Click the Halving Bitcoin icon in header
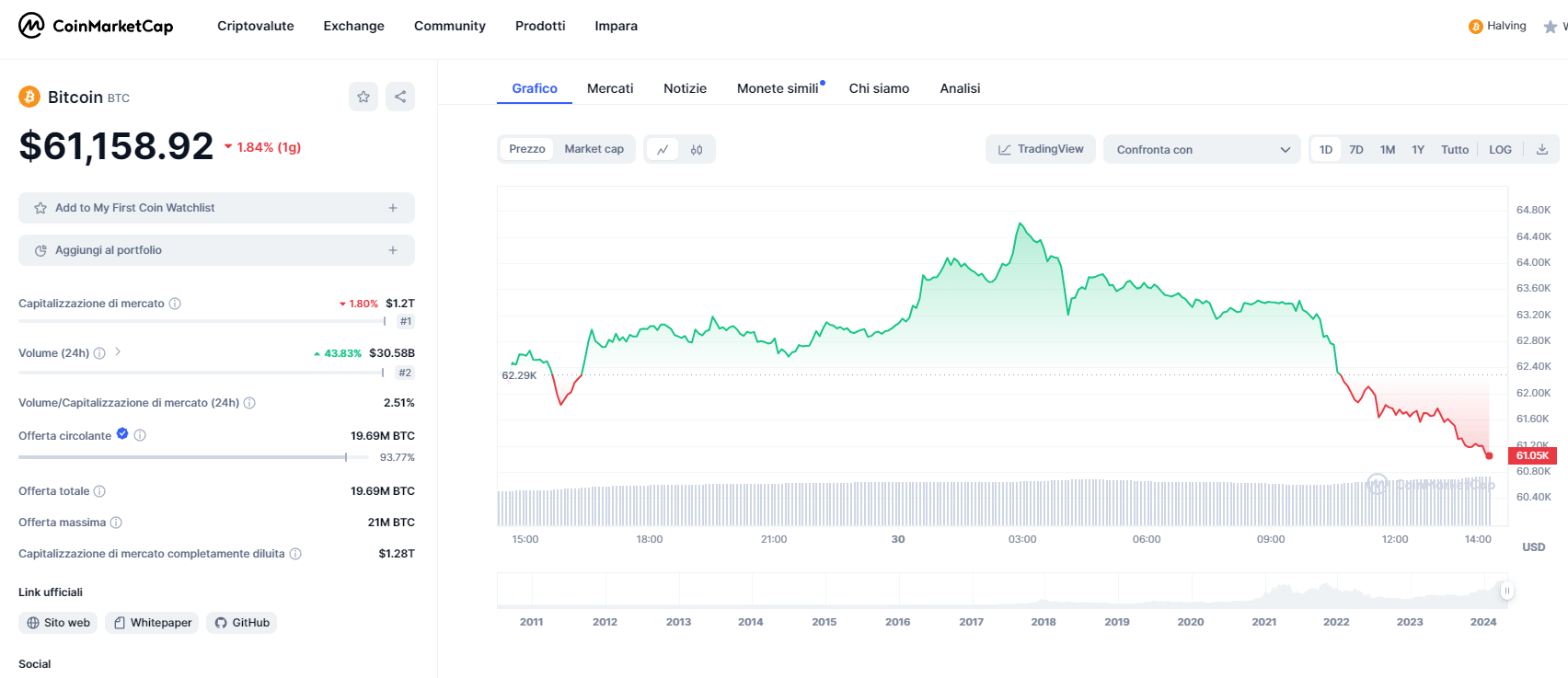 [1475, 27]
